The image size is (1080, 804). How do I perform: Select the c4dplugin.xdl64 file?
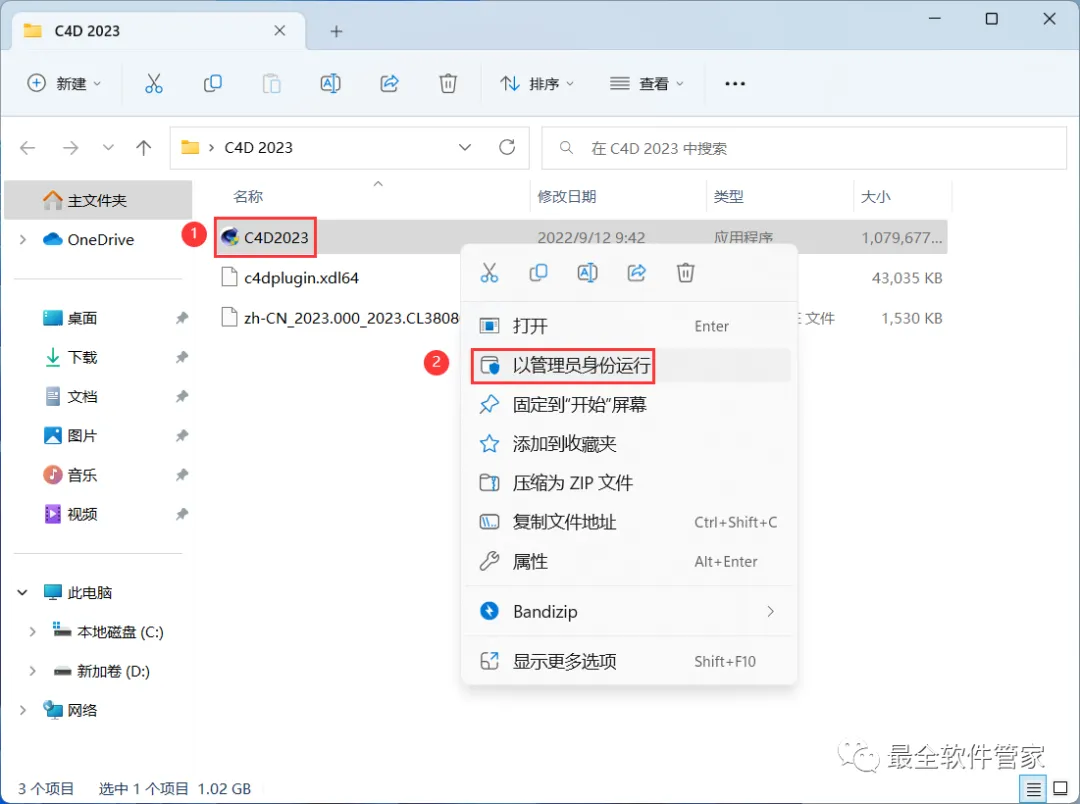pyautogui.click(x=289, y=278)
